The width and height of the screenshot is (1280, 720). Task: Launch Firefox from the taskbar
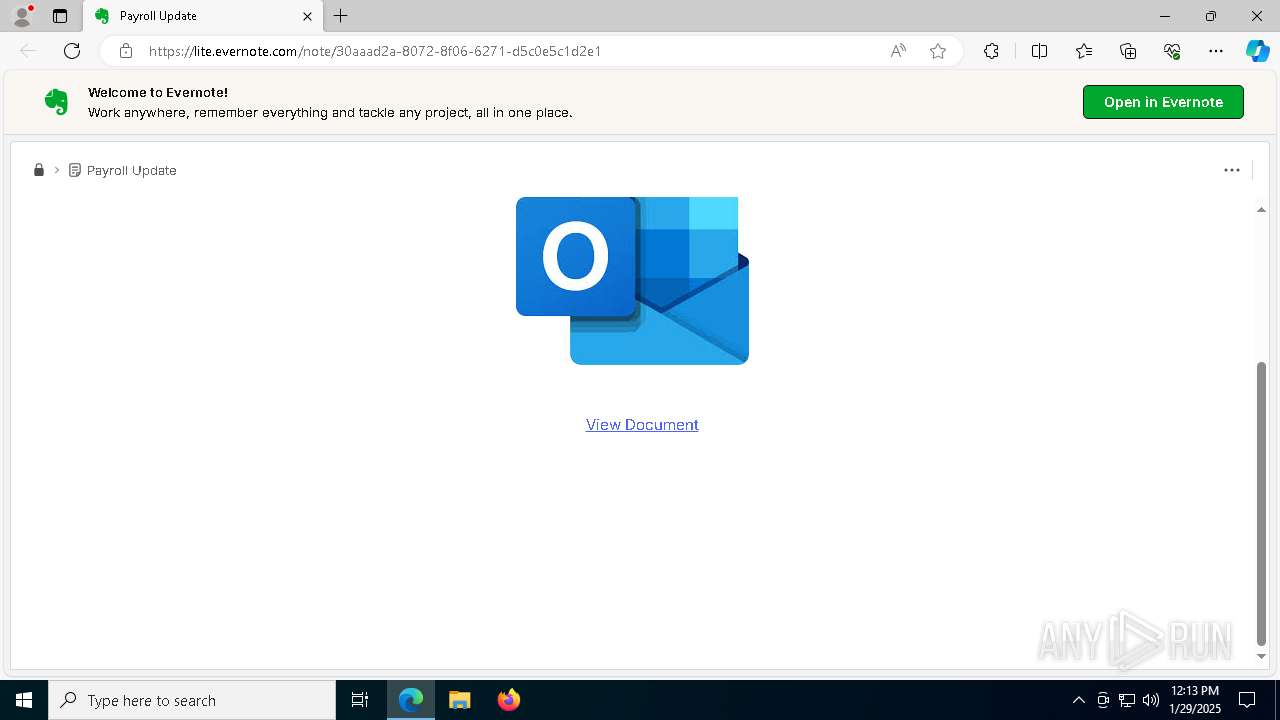pyautogui.click(x=508, y=700)
